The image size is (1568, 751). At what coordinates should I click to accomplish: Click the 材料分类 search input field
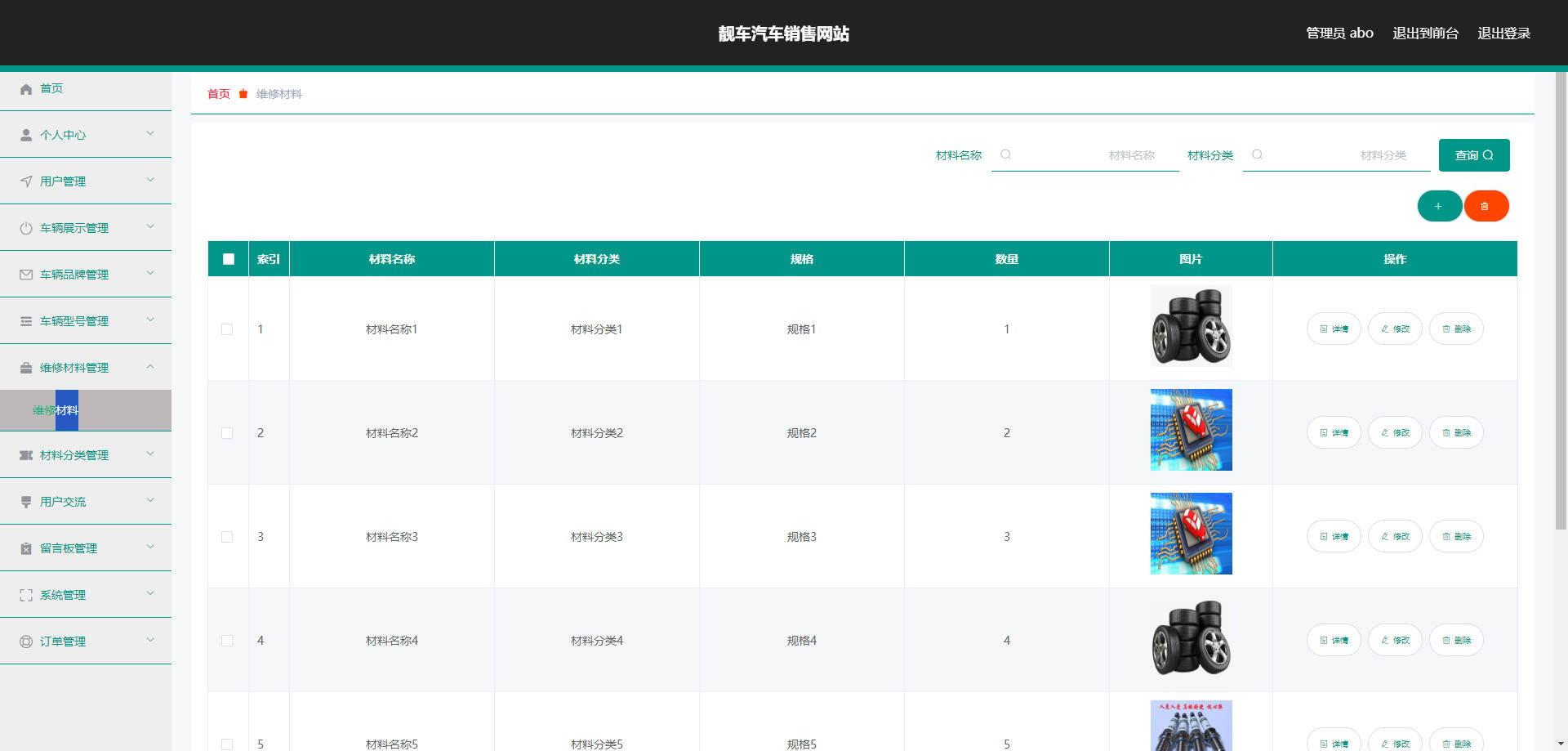click(1337, 155)
